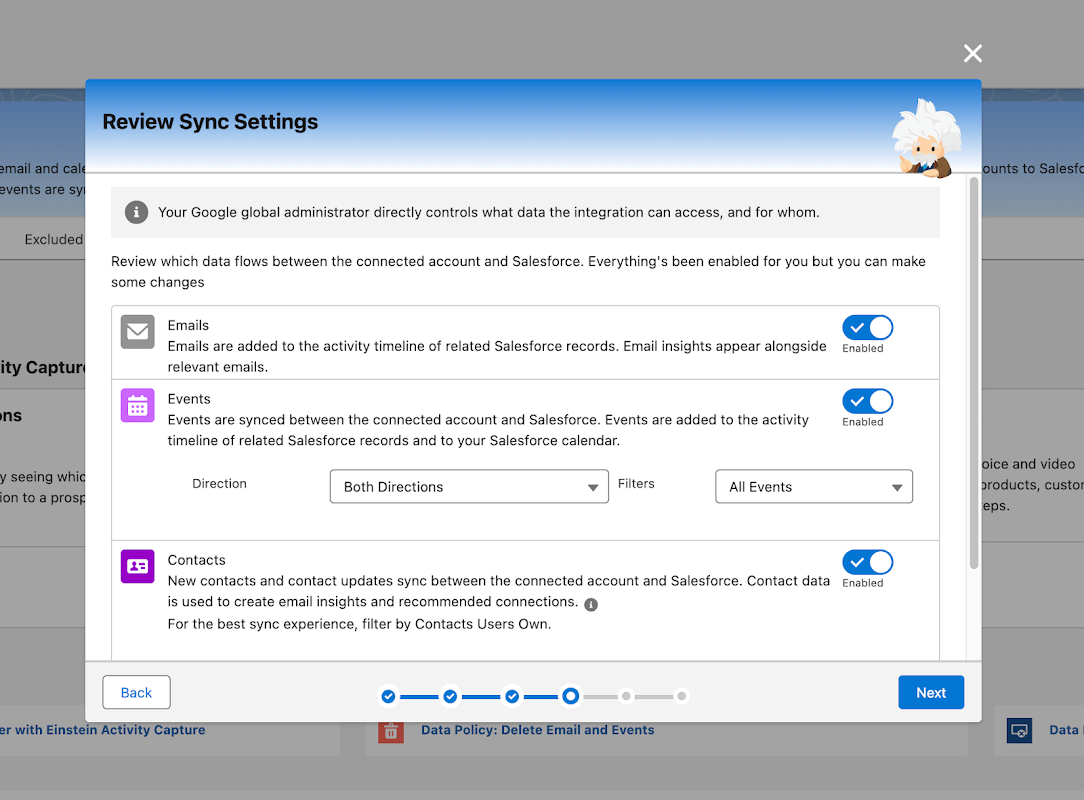
Task: Click the dialog's vertical scrollbar
Action: 973,373
